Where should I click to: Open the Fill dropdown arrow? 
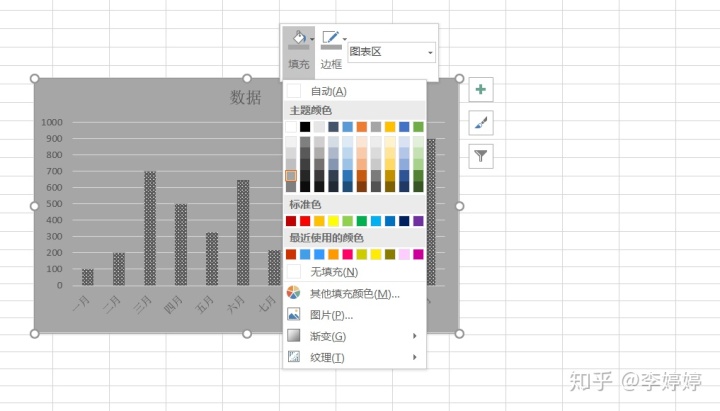click(312, 39)
